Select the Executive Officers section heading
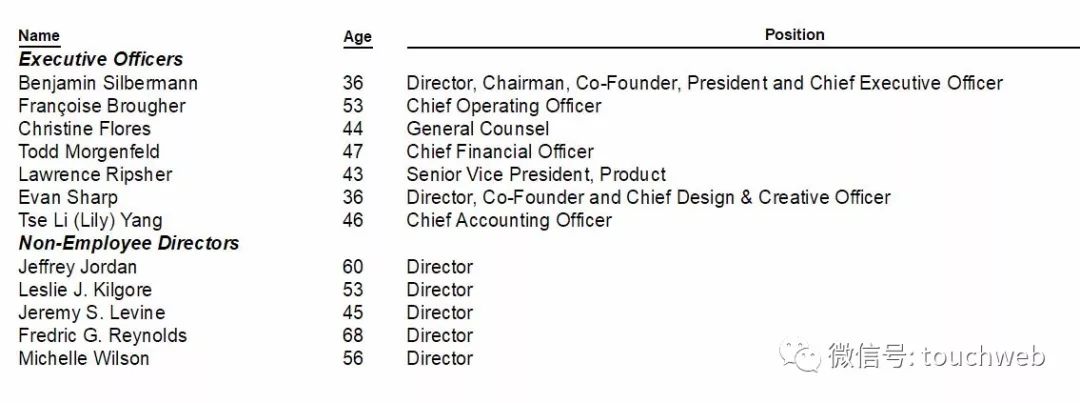 (101, 59)
